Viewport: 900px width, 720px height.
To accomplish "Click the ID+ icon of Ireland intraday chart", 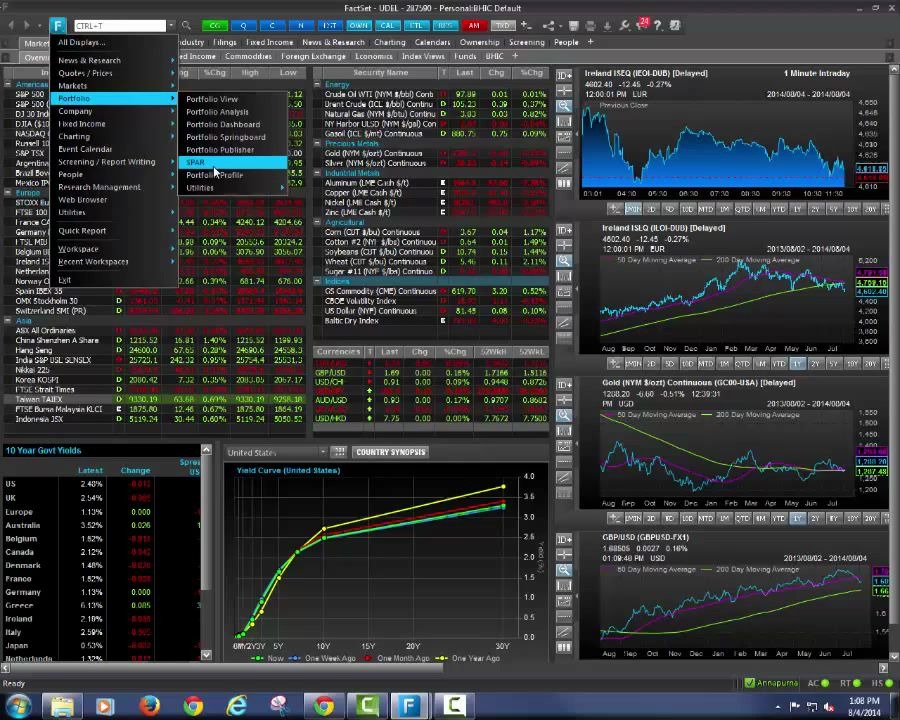I will click(x=564, y=76).
